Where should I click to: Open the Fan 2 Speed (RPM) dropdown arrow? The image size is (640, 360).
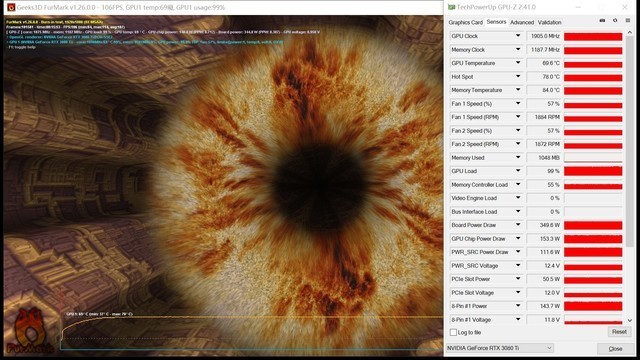pos(518,144)
